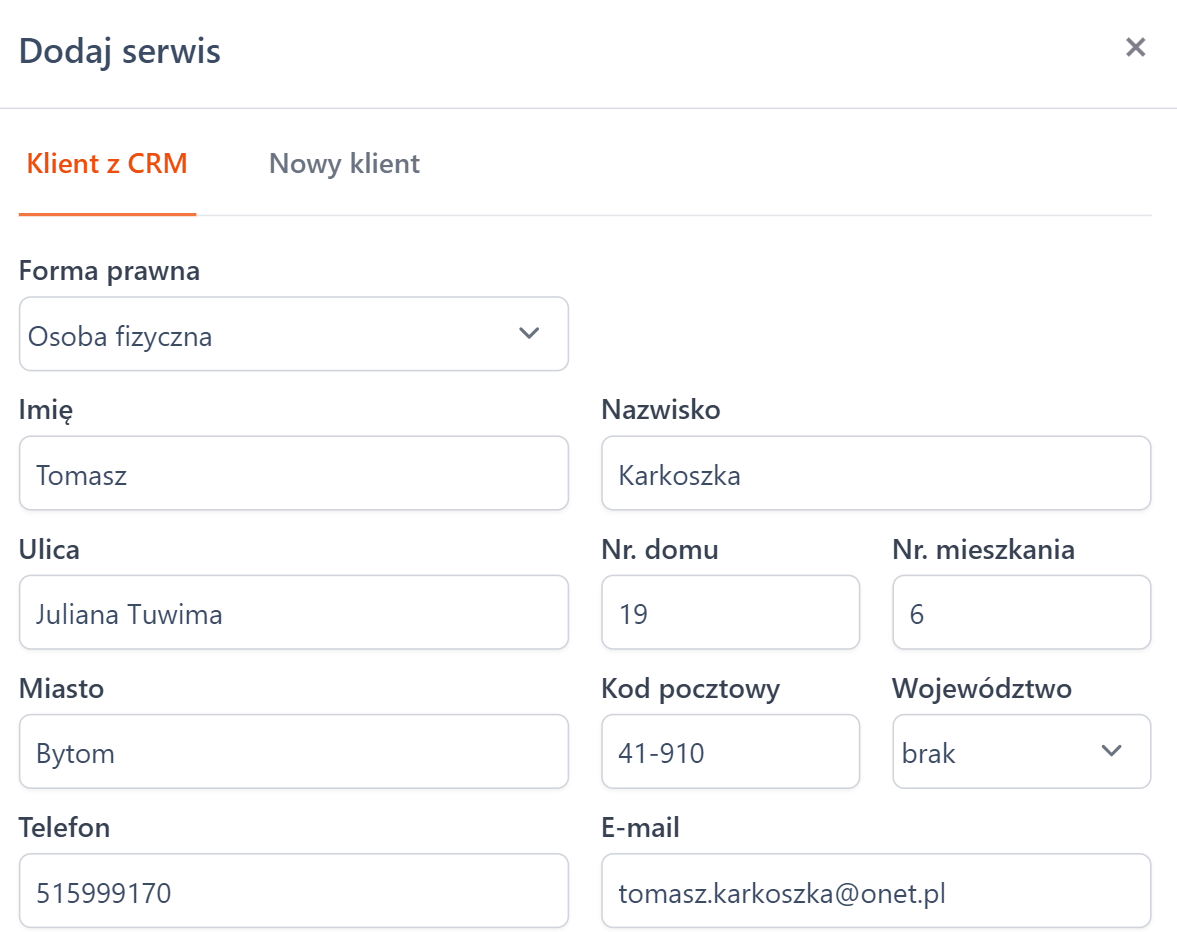Open the Nowy klient tab

[344, 164]
